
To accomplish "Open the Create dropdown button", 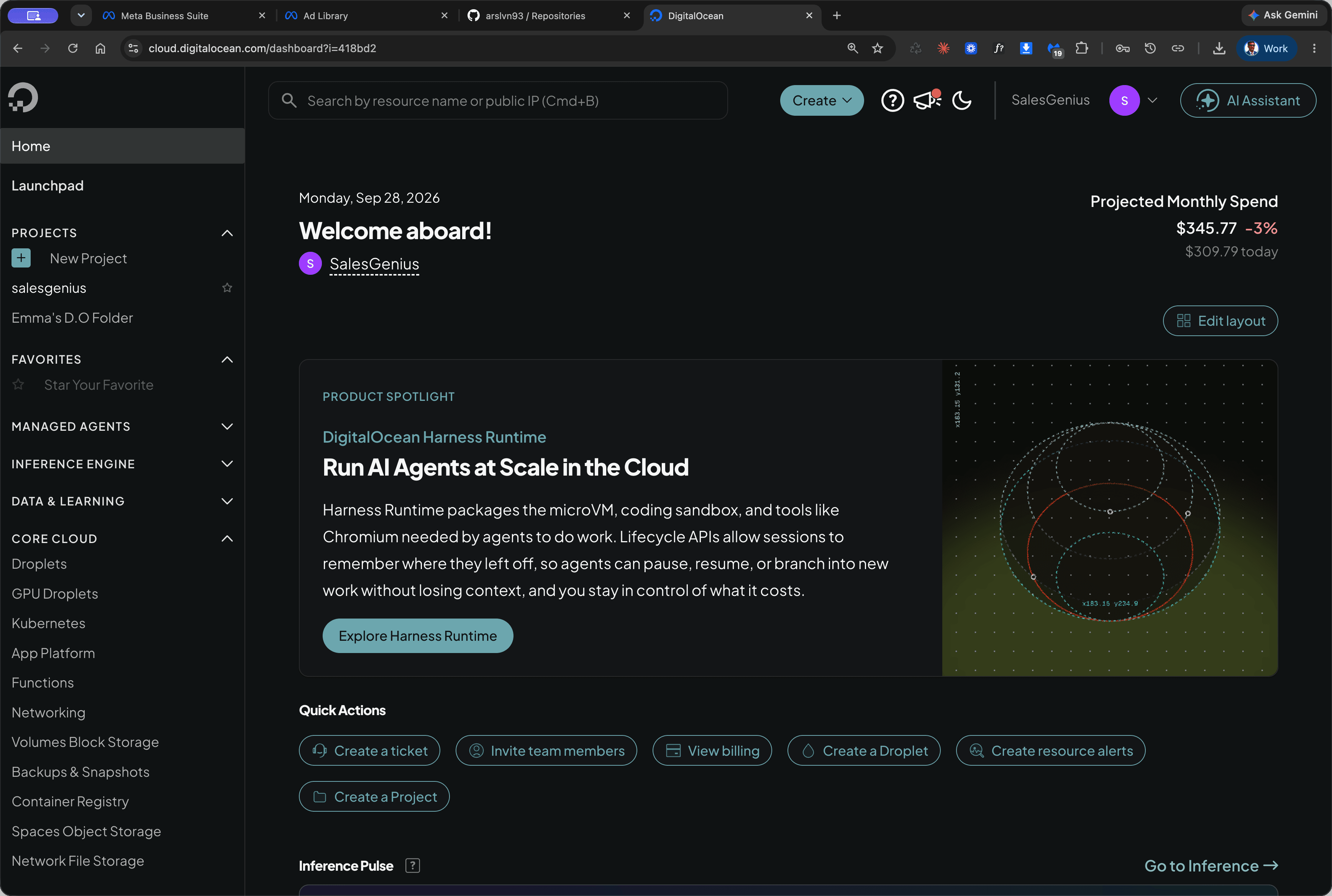I will (822, 100).
